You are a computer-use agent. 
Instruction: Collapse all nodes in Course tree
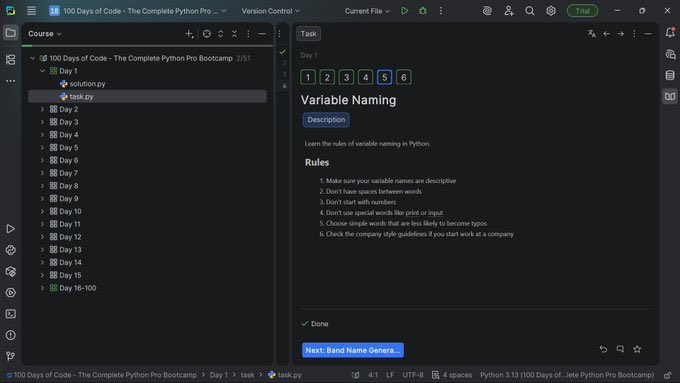(234, 34)
